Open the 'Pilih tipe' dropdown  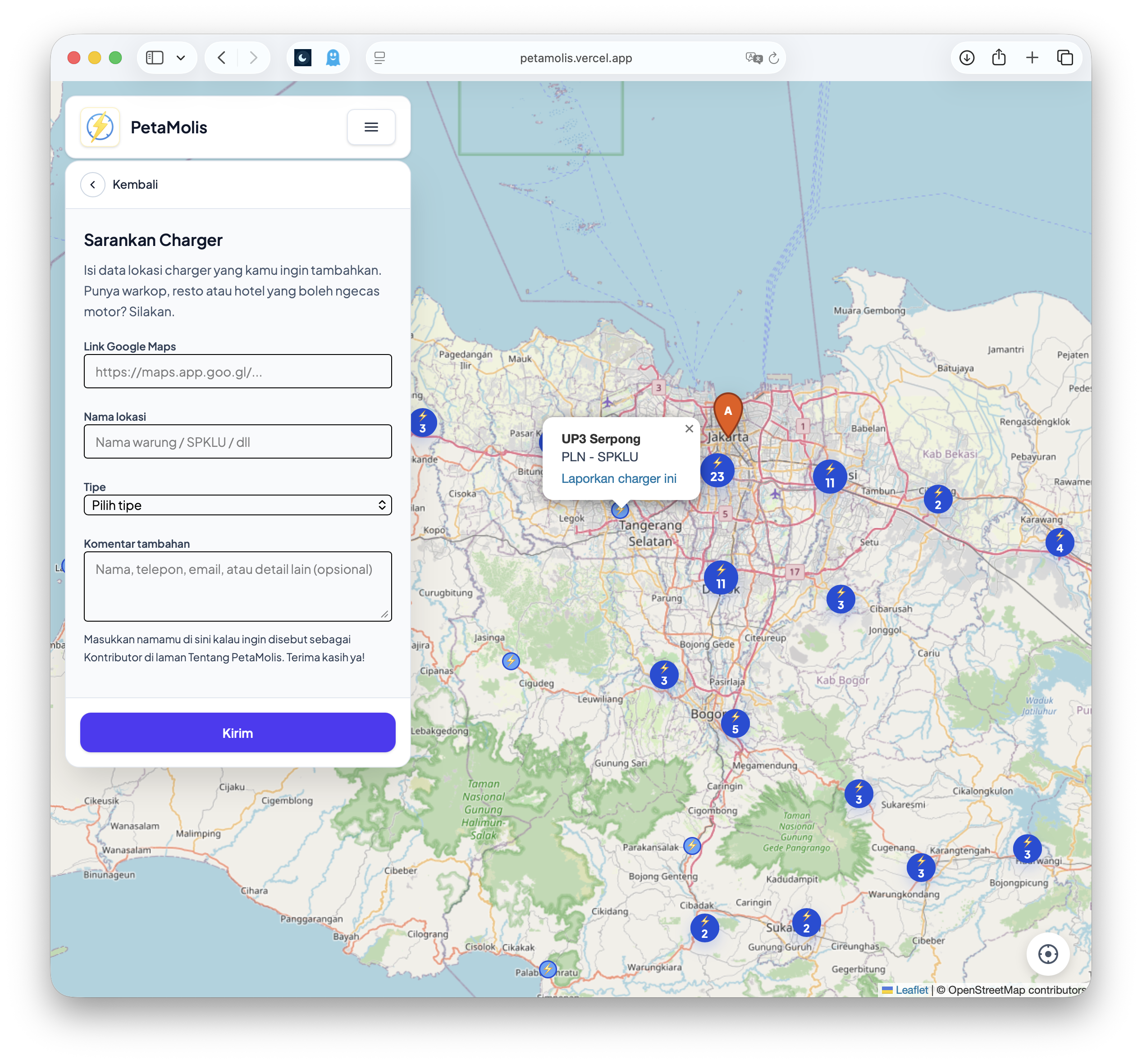coord(237,505)
